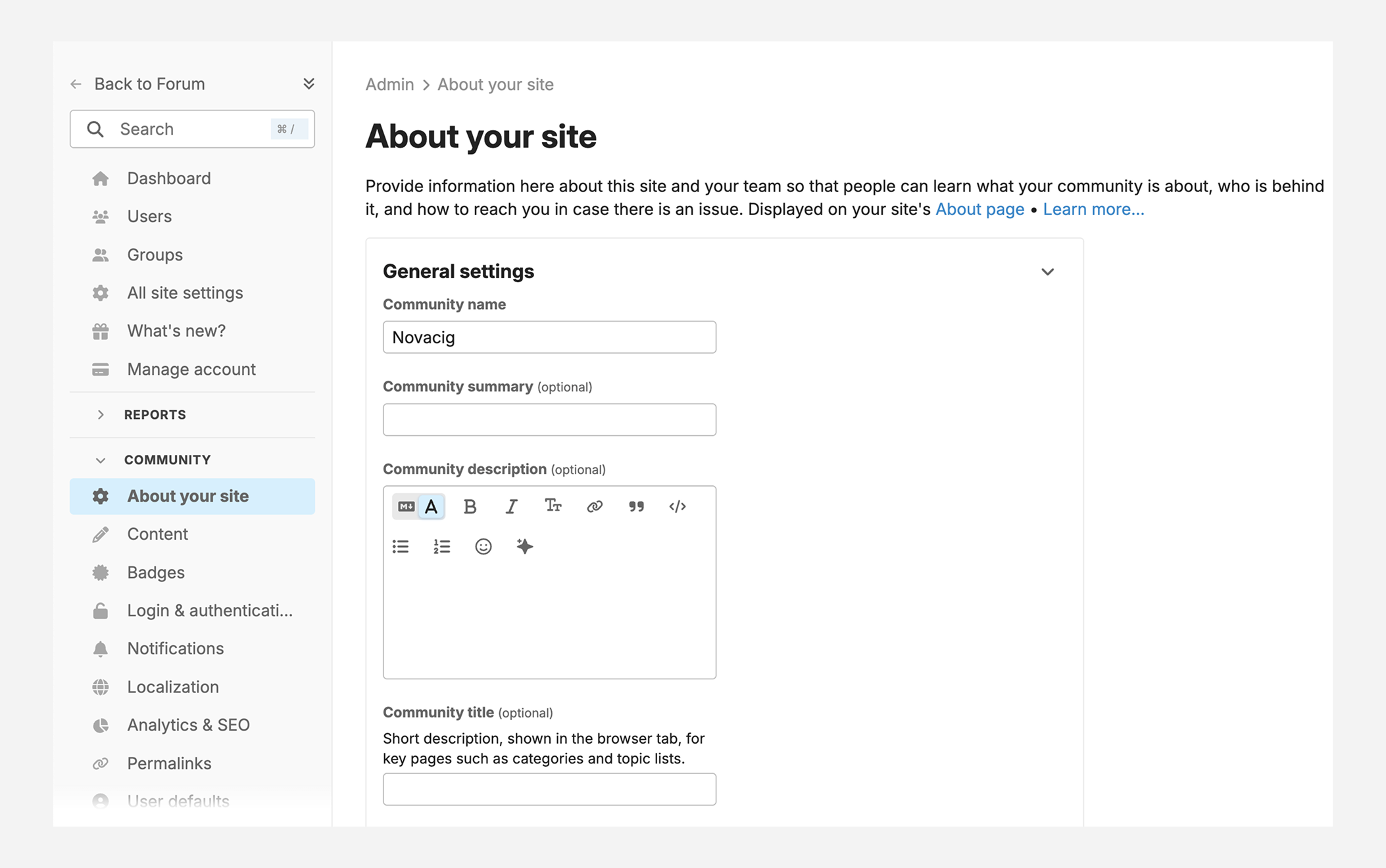Insert a bulleted list
Viewport: 1386px width, 868px height.
pyautogui.click(x=401, y=546)
